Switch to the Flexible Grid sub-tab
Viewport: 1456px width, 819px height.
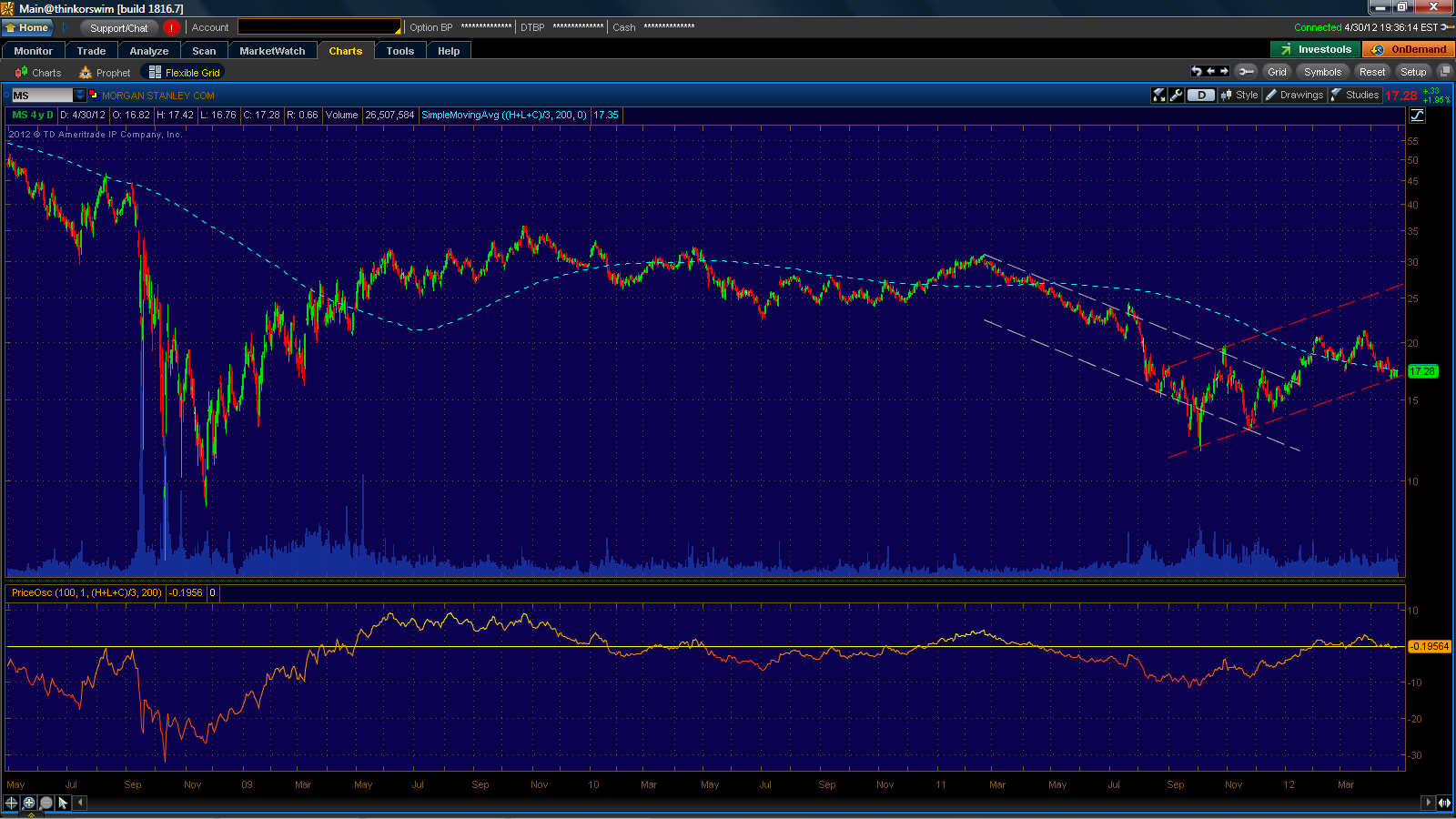coord(185,73)
